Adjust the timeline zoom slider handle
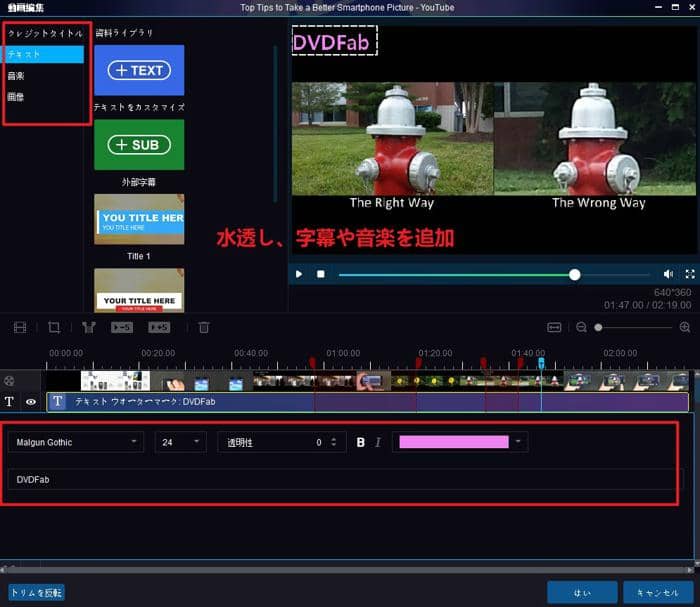Image resolution: width=700 pixels, height=607 pixels. (x=598, y=328)
